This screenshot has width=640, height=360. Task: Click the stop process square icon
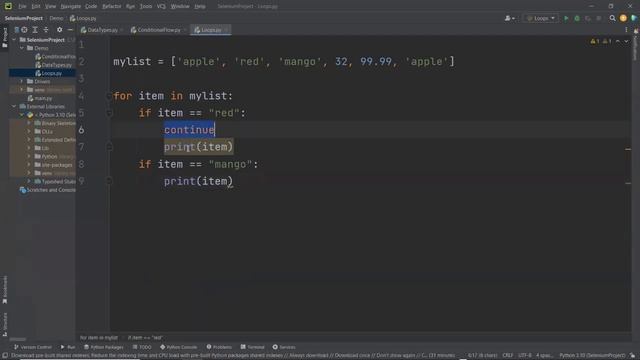pos(599,18)
